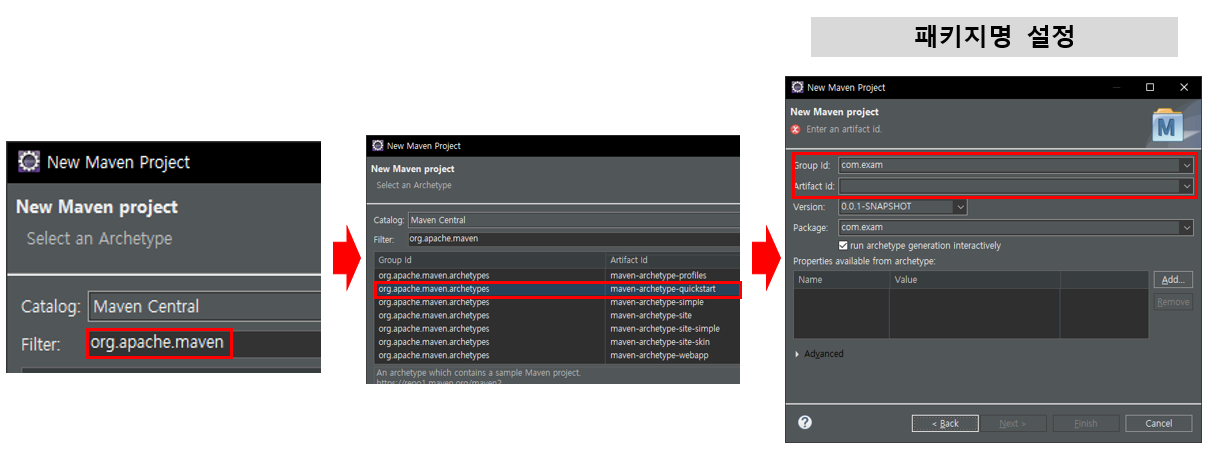Image resolution: width=1210 pixels, height=449 pixels.
Task: Open the Version 0.0.1-SNAPSHOT combo
Action: (903, 207)
